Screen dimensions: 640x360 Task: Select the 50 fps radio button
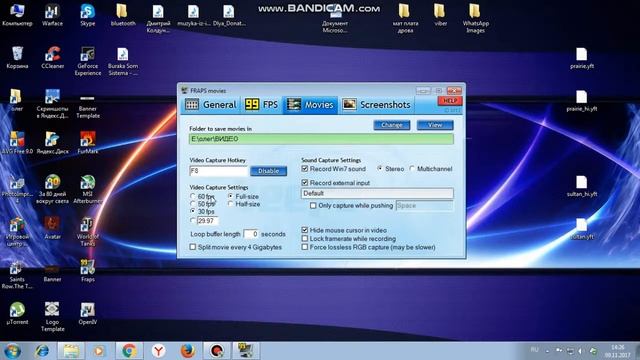coord(193,204)
